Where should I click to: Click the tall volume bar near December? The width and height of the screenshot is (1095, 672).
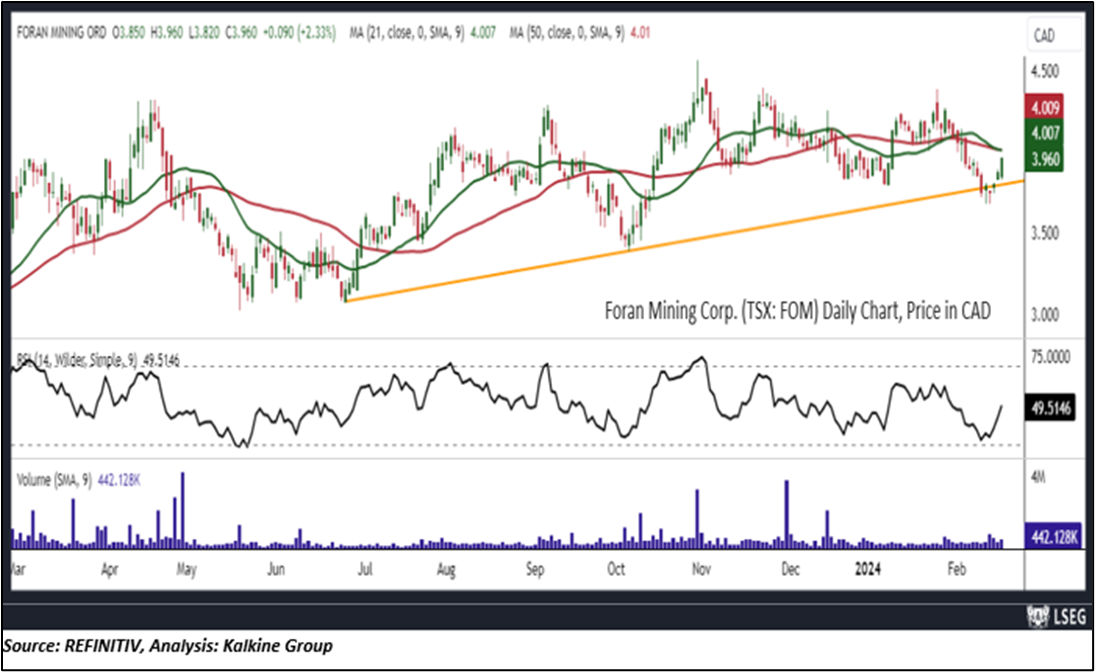(x=787, y=514)
